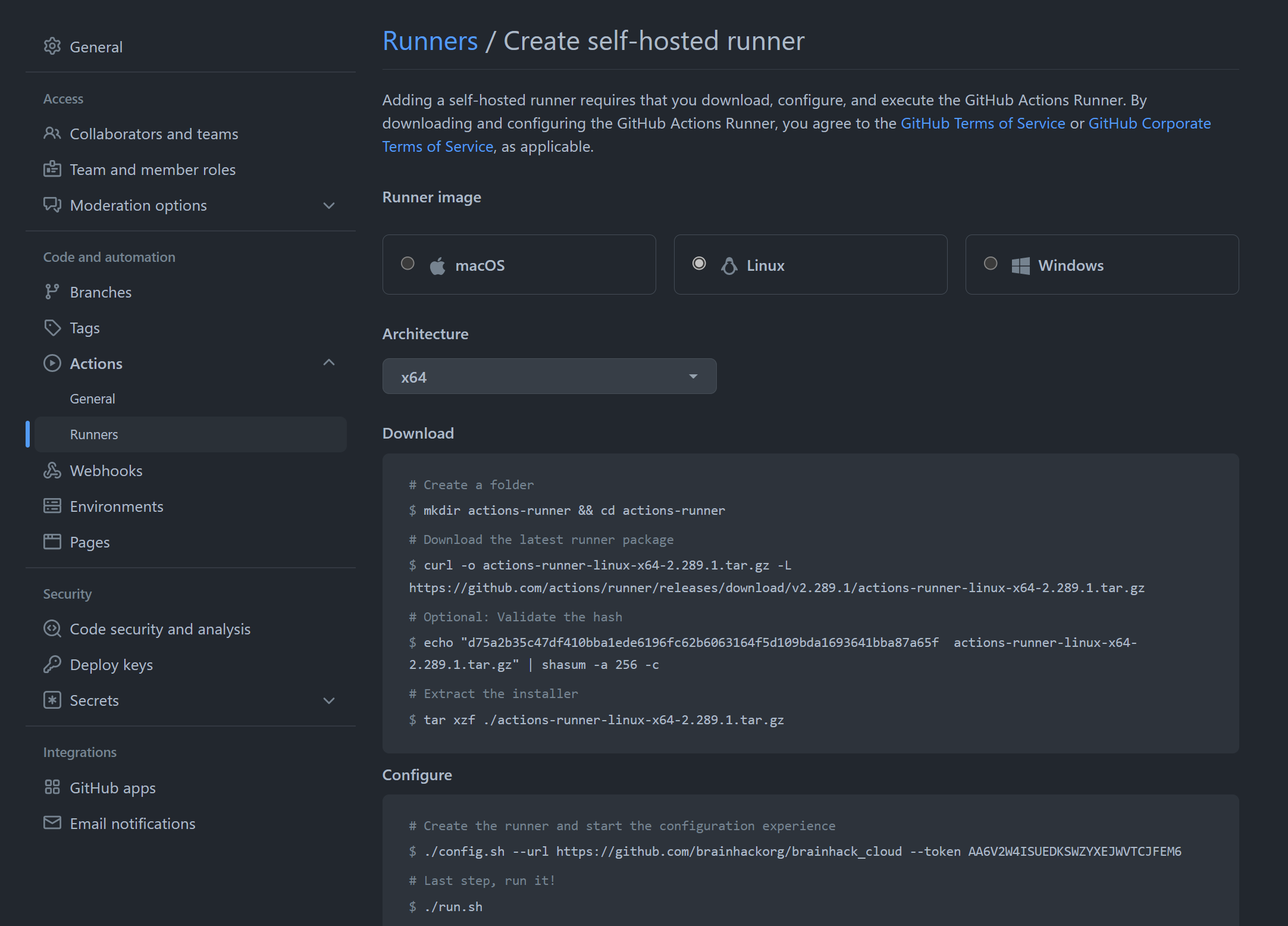
Task: Click the Environments server icon
Action: coord(52,506)
